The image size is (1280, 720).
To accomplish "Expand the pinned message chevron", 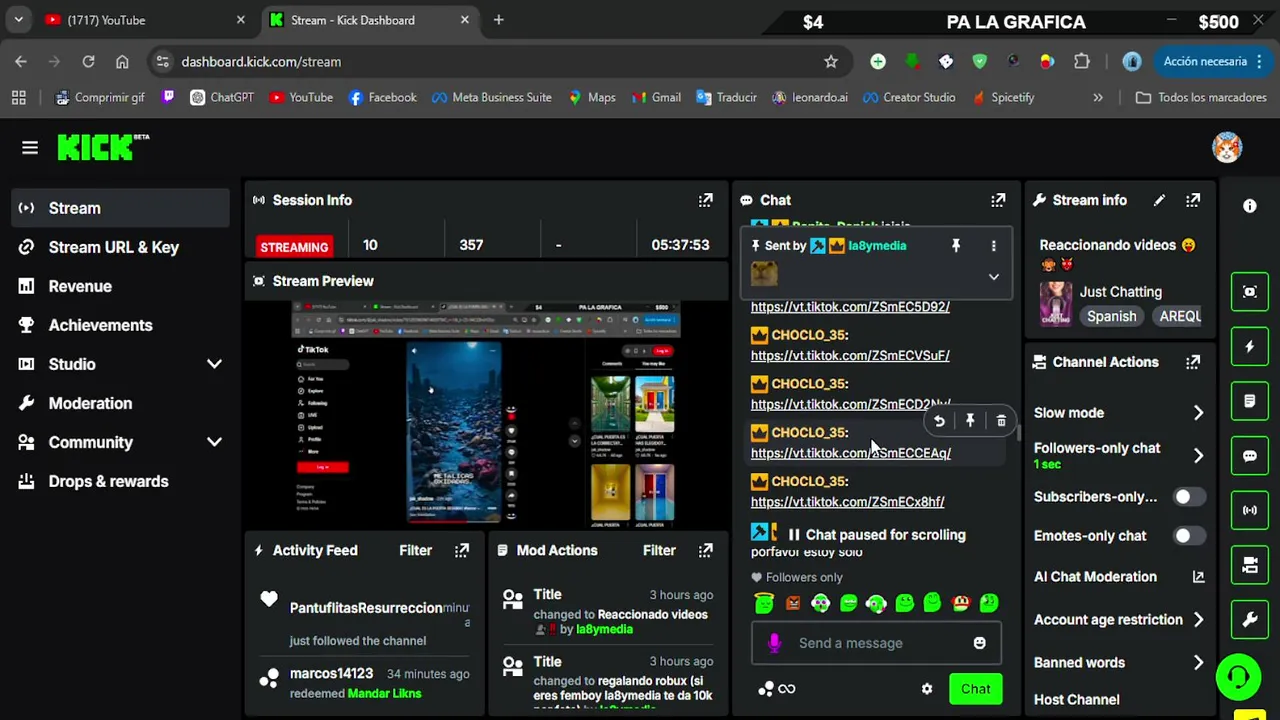I will click(x=993, y=277).
